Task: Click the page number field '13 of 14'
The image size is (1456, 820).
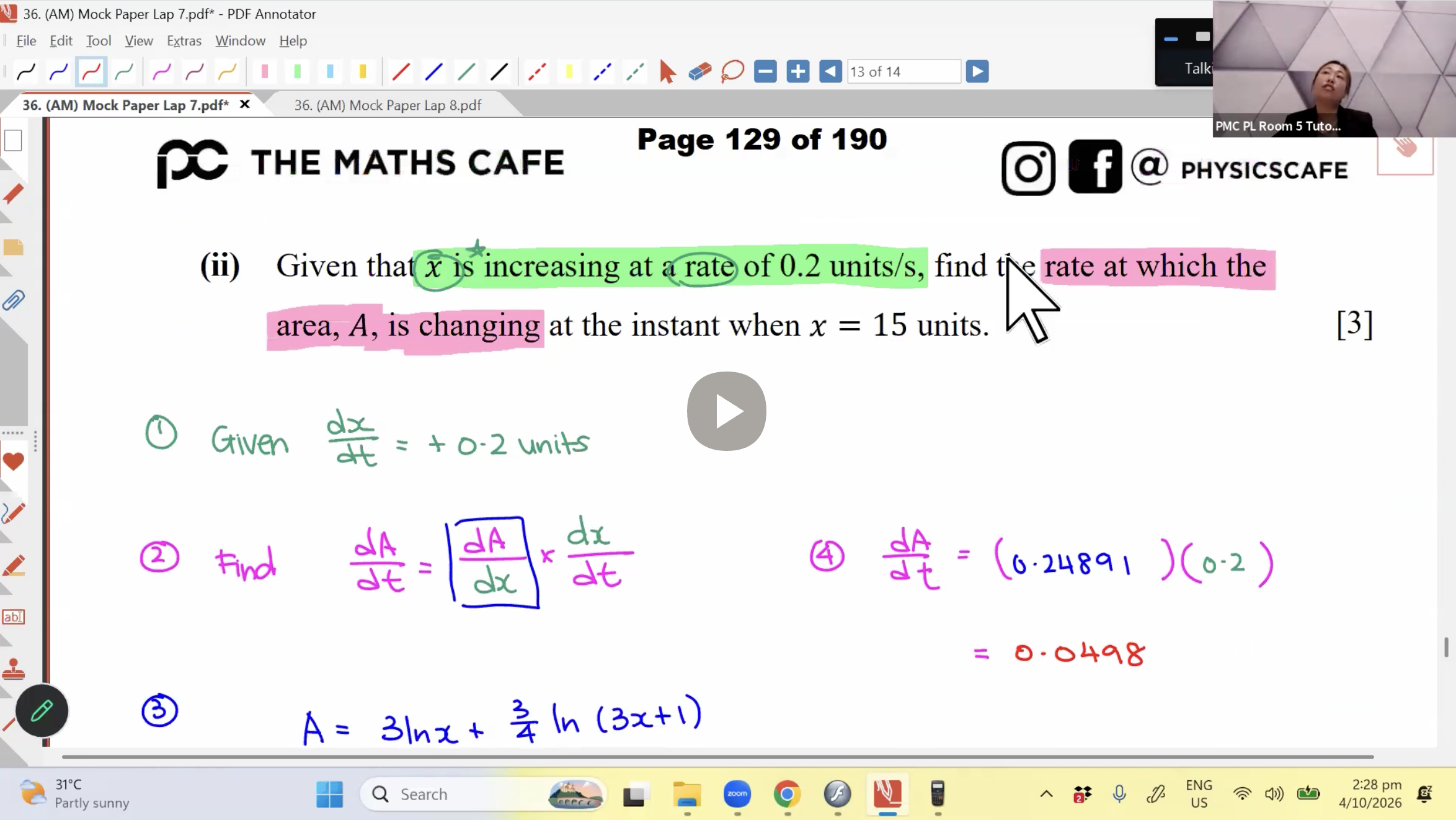Action: [903, 72]
